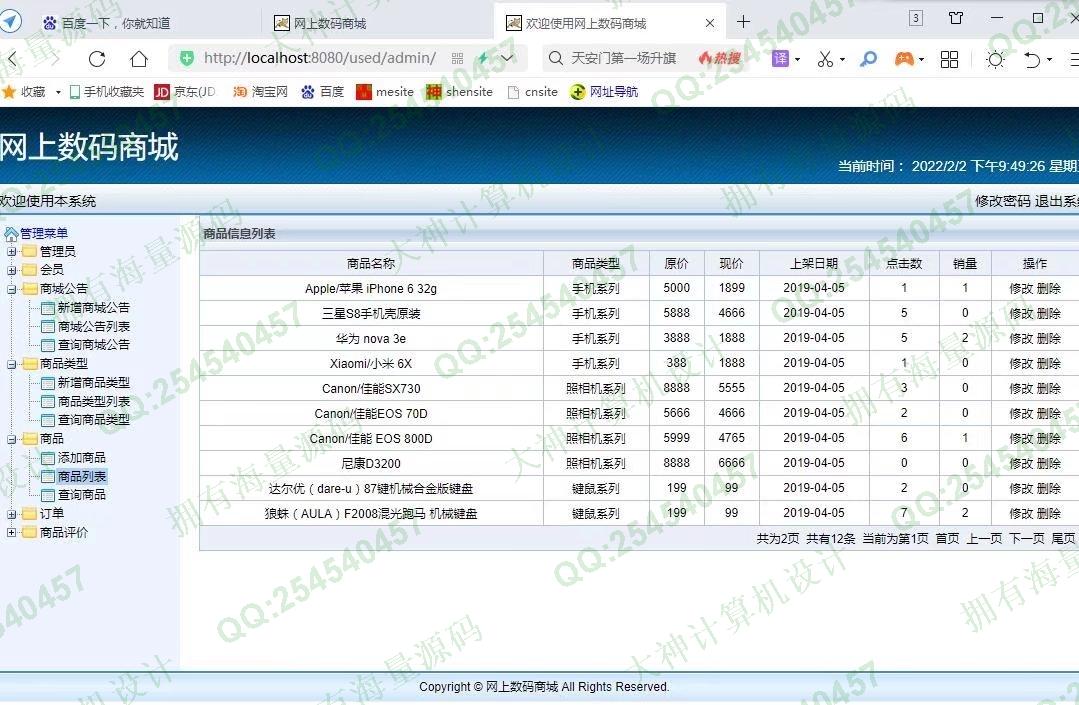This screenshot has width=1079, height=705.
Task: Go to 首页 in pagination
Action: [947, 539]
